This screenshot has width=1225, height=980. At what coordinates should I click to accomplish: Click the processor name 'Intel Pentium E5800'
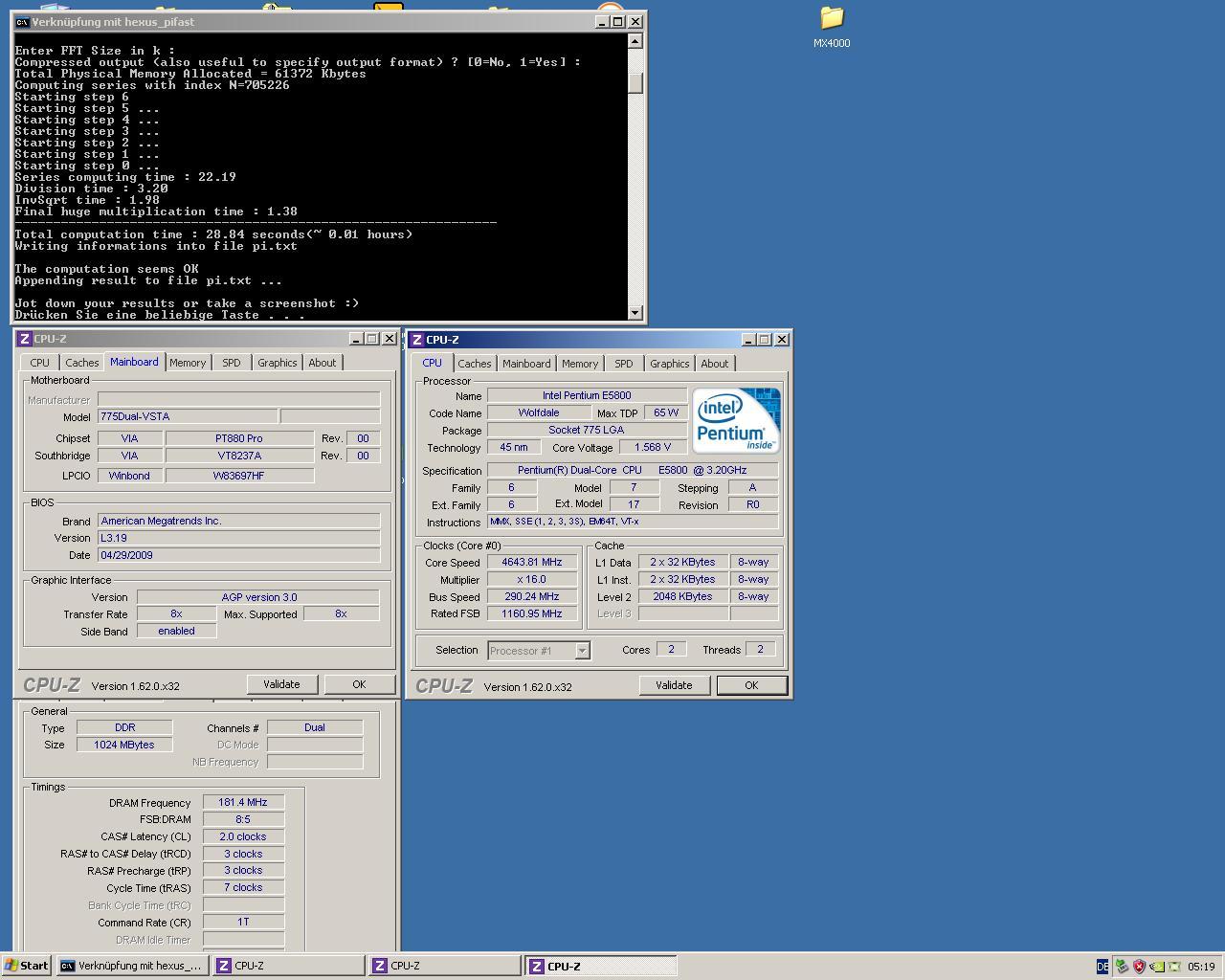pyautogui.click(x=587, y=395)
